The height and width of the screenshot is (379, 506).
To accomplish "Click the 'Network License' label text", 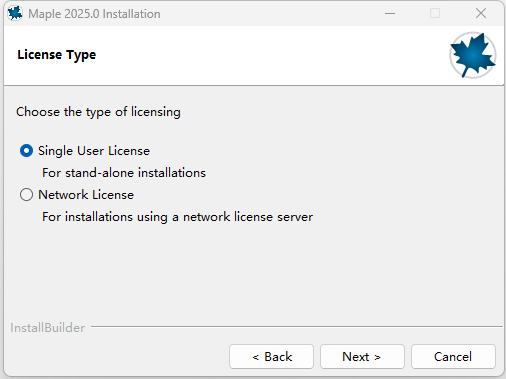I will tap(86, 195).
